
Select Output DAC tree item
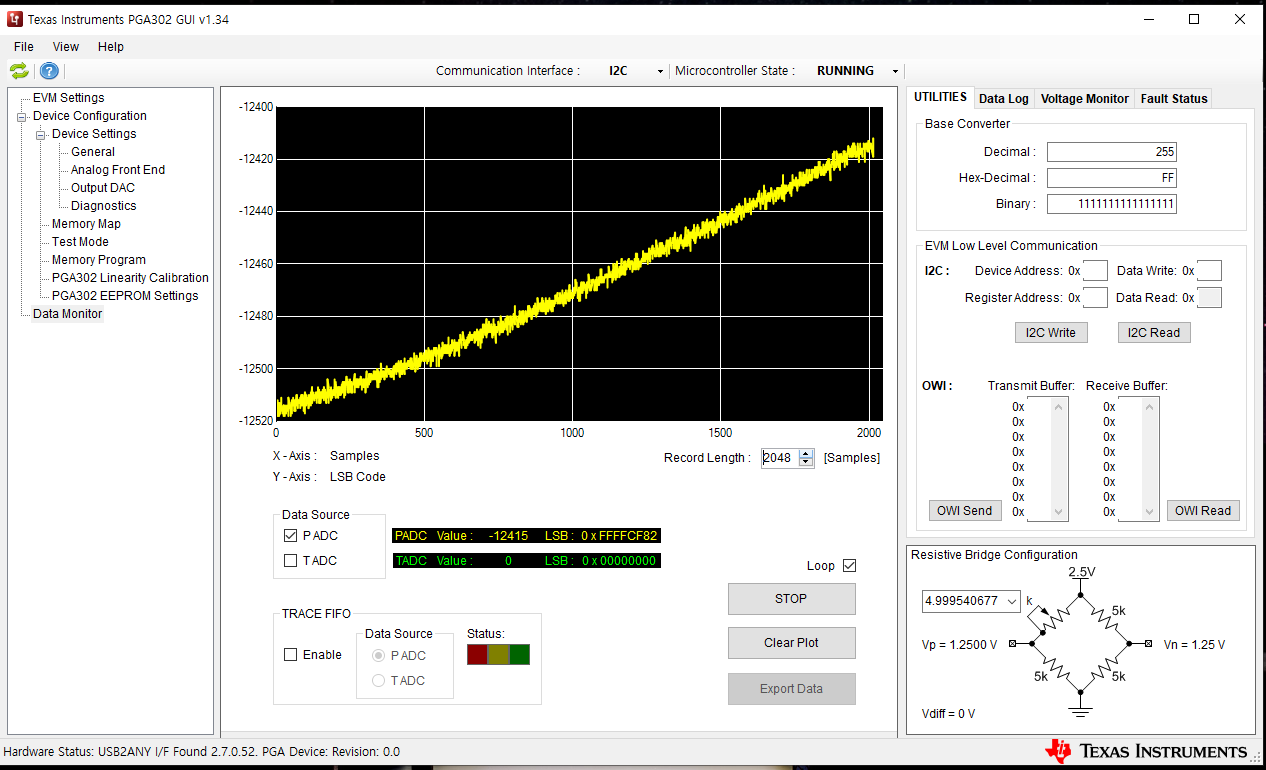(x=103, y=188)
